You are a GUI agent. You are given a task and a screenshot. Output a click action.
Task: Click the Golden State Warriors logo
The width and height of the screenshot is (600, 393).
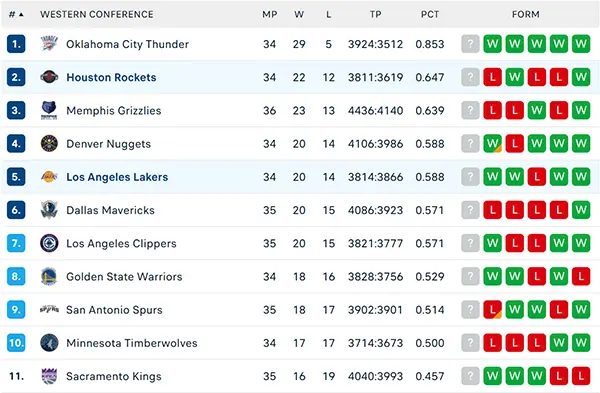click(49, 276)
